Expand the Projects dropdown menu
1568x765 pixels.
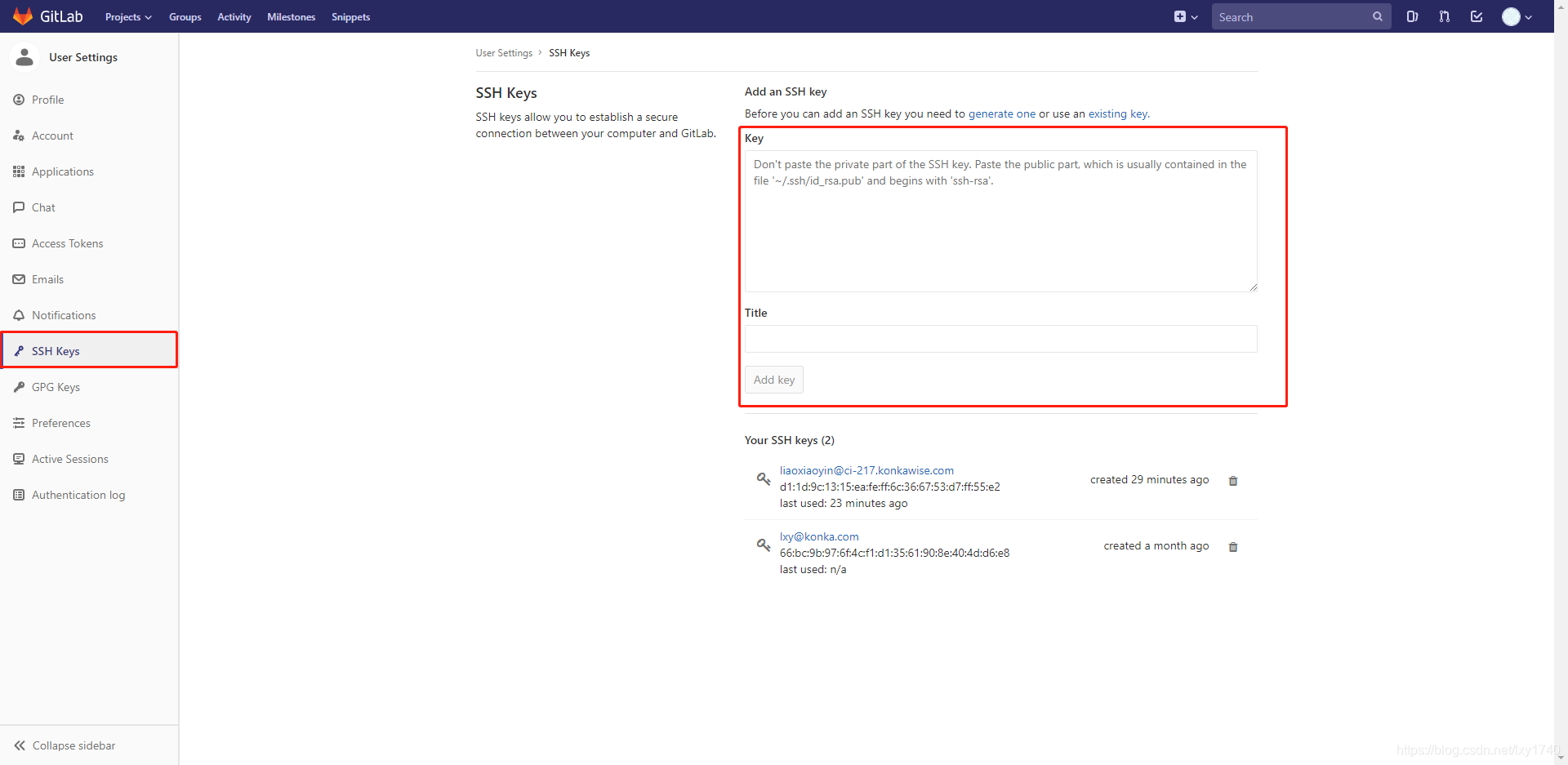tap(128, 17)
